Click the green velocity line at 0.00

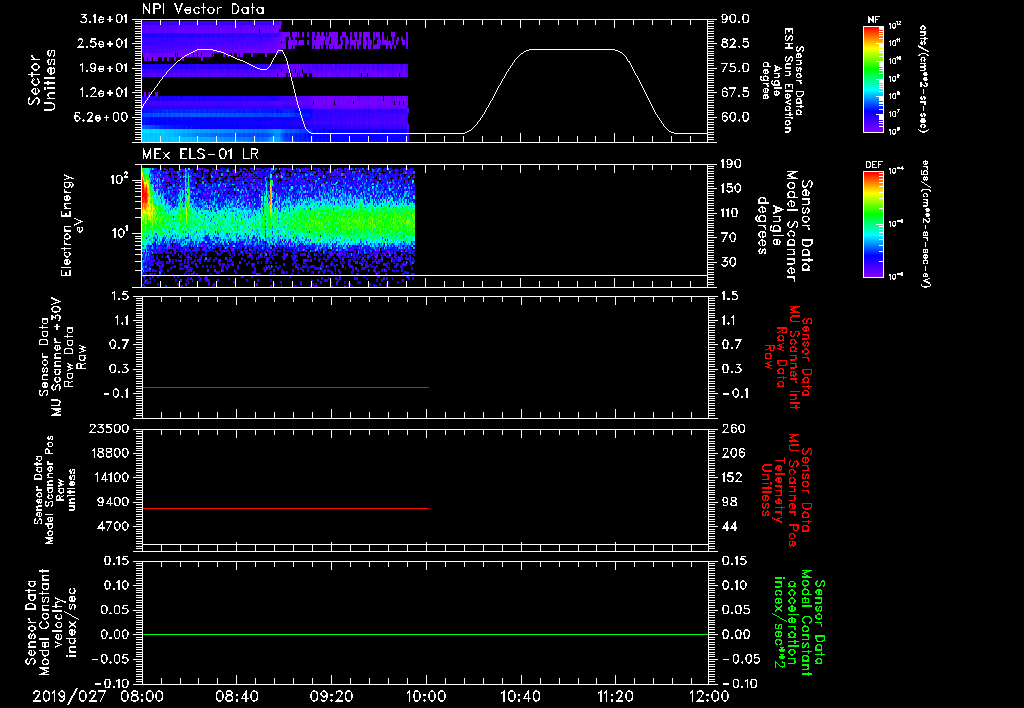click(425, 634)
